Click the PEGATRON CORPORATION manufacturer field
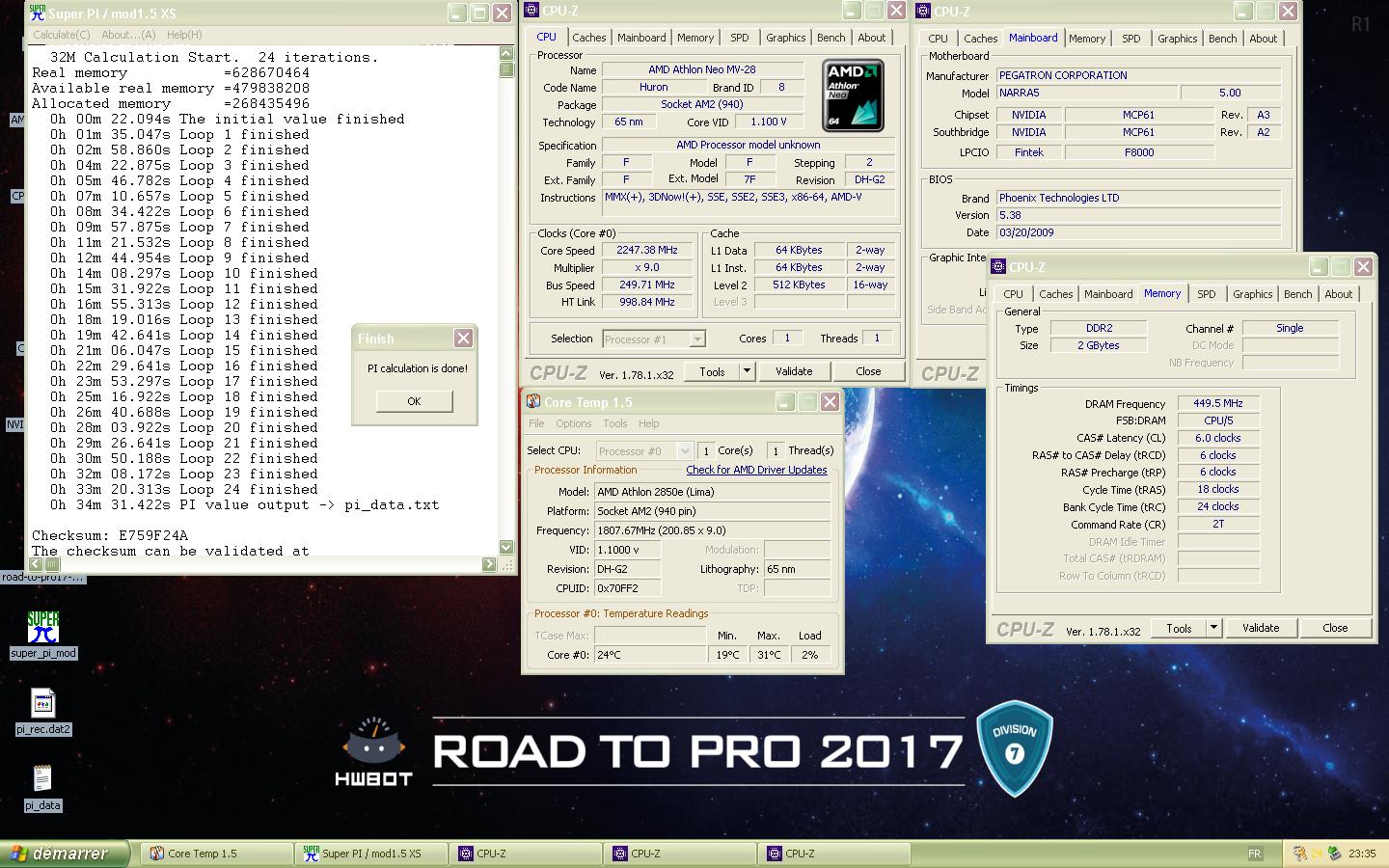 click(1138, 75)
